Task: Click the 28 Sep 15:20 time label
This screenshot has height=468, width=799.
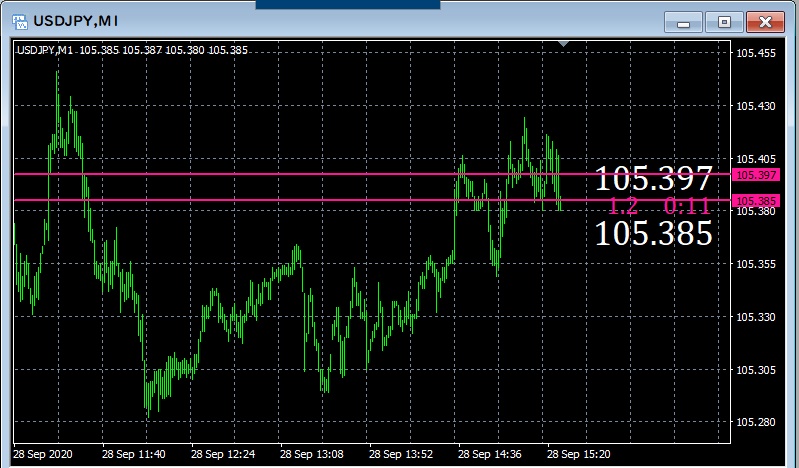Action: [x=578, y=454]
